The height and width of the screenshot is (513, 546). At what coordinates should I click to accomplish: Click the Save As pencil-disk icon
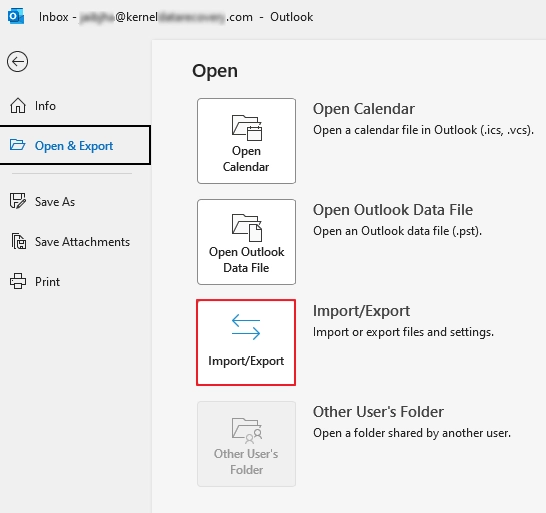tap(18, 201)
